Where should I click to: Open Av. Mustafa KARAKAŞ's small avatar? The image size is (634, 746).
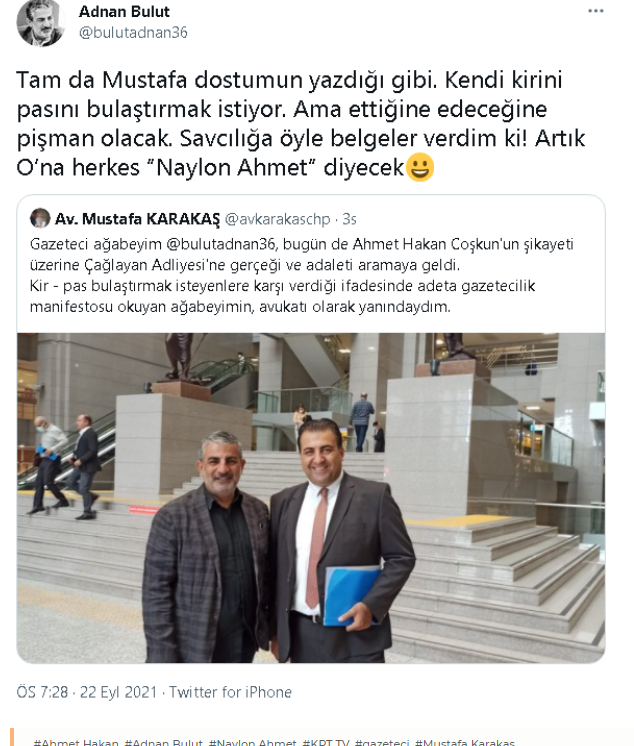[40, 218]
